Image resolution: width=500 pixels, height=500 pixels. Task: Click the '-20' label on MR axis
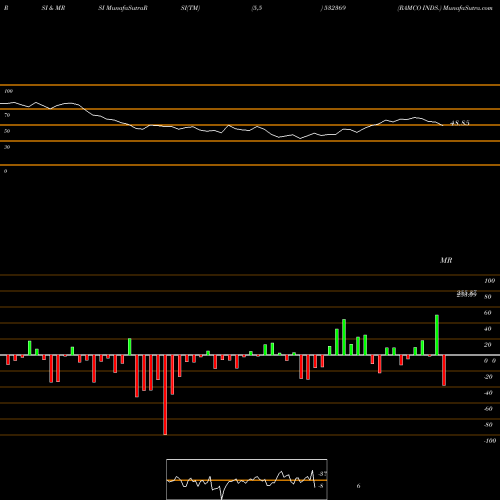pos(488,377)
